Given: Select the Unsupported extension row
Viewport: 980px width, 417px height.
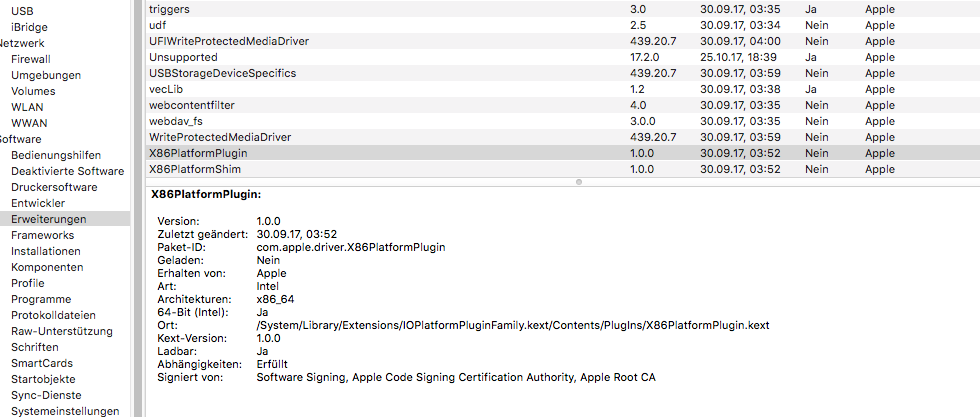Looking at the screenshot, I should [x=183, y=57].
